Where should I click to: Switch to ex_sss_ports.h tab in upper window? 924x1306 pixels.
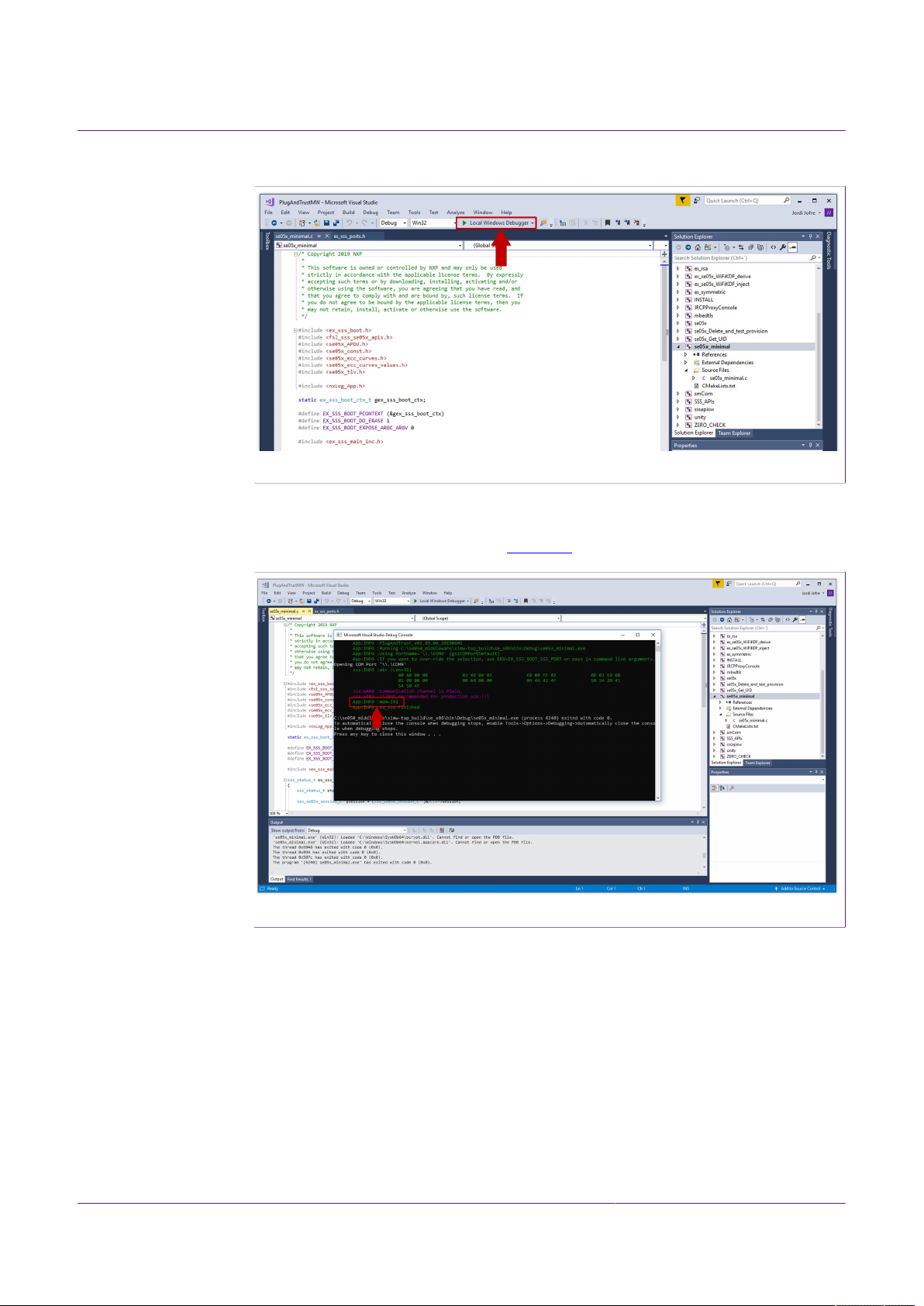(350, 236)
